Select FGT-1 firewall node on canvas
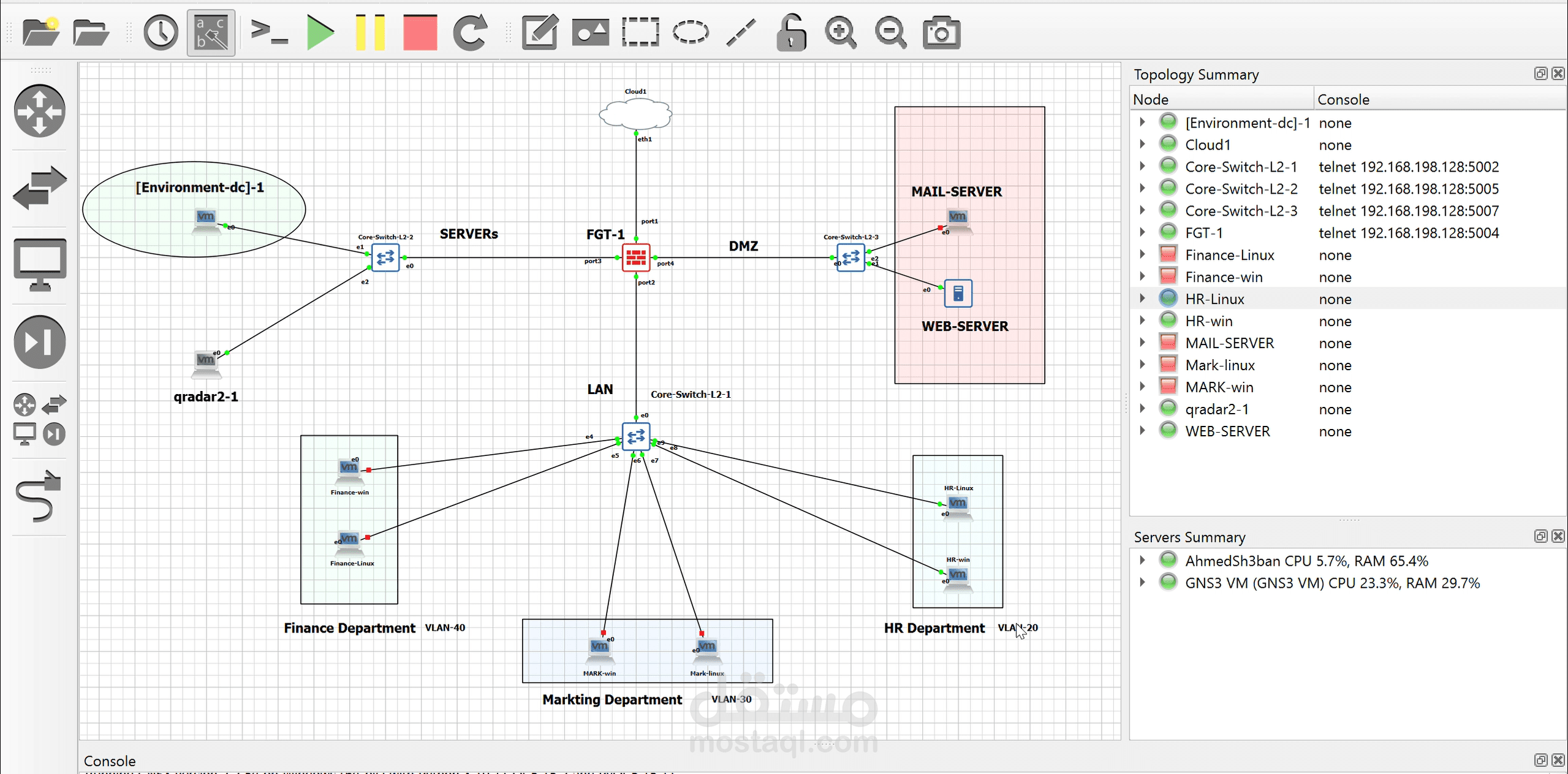1568x774 pixels. [x=636, y=257]
